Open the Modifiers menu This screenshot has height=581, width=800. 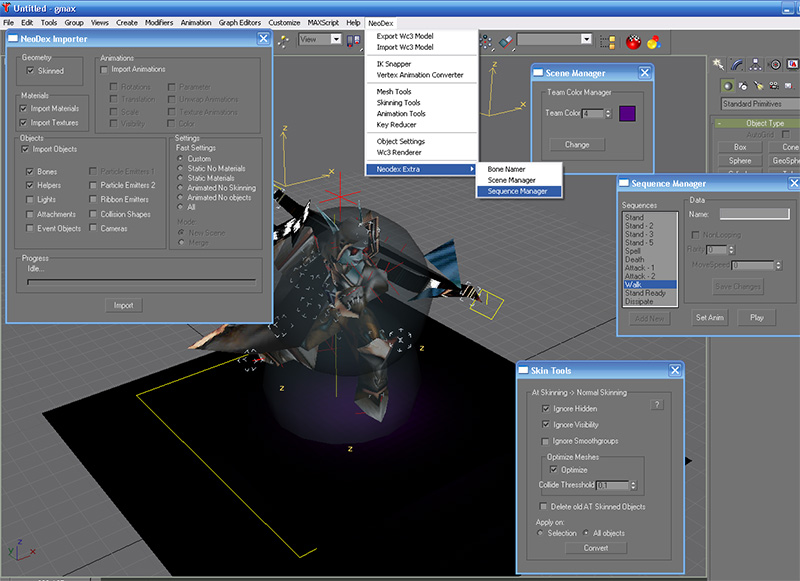pos(159,22)
